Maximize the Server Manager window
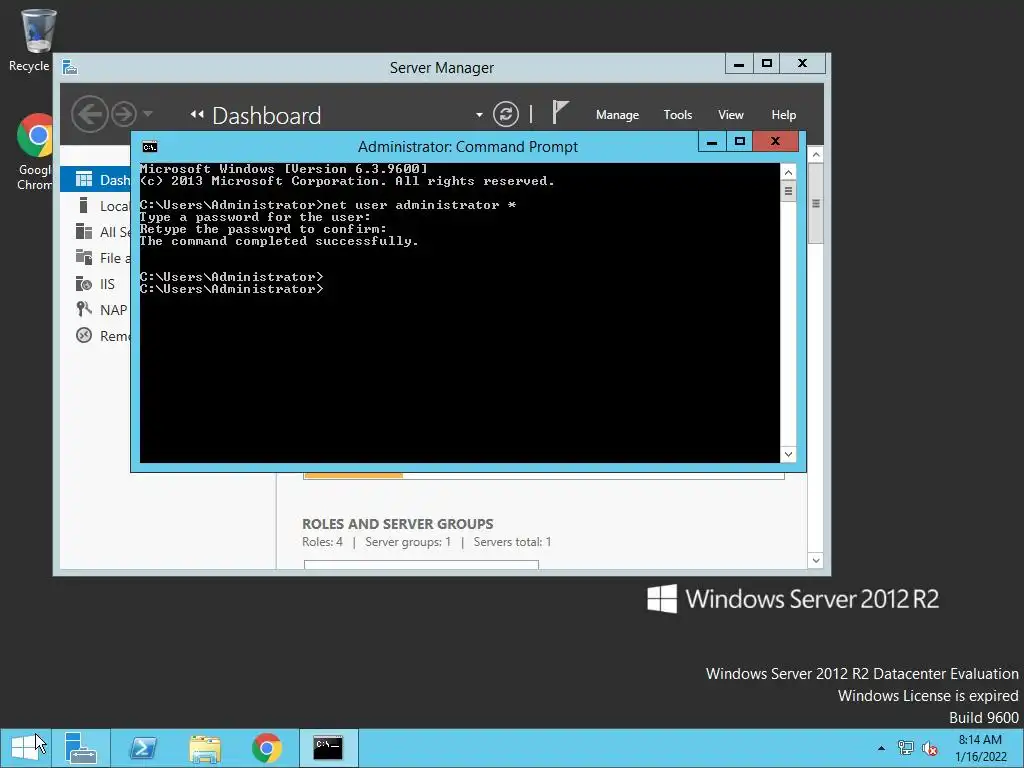This screenshot has width=1024, height=768. pyautogui.click(x=767, y=64)
